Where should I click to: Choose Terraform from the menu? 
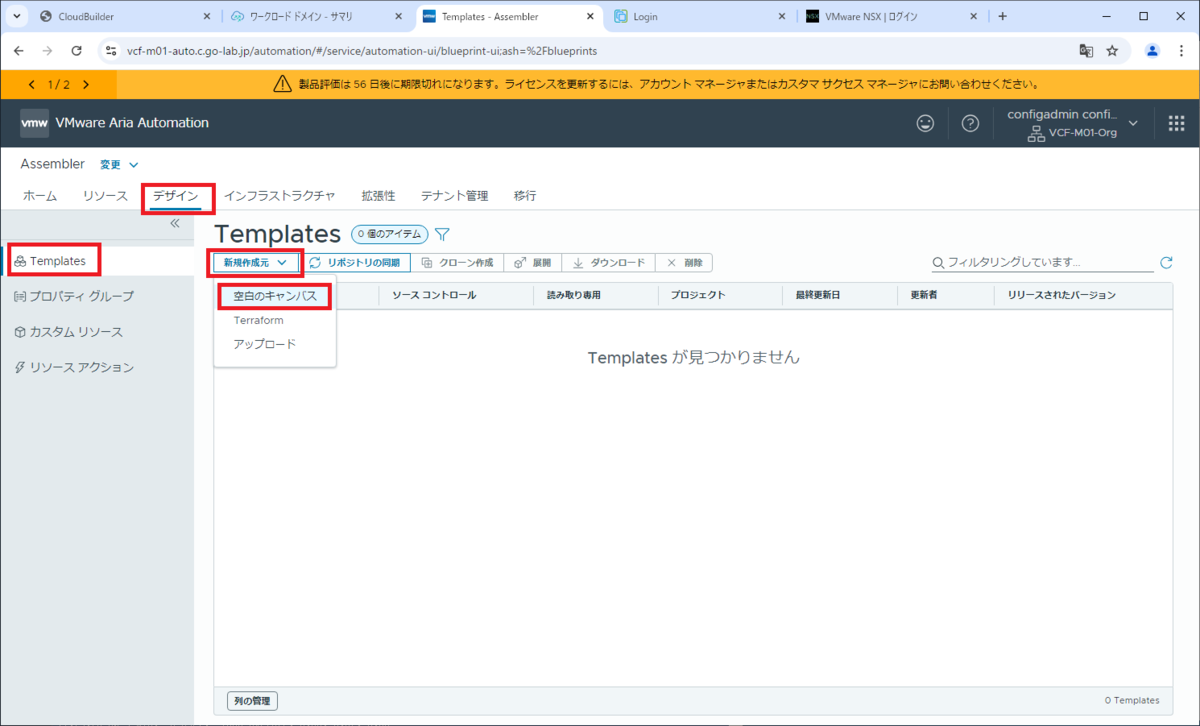[259, 320]
